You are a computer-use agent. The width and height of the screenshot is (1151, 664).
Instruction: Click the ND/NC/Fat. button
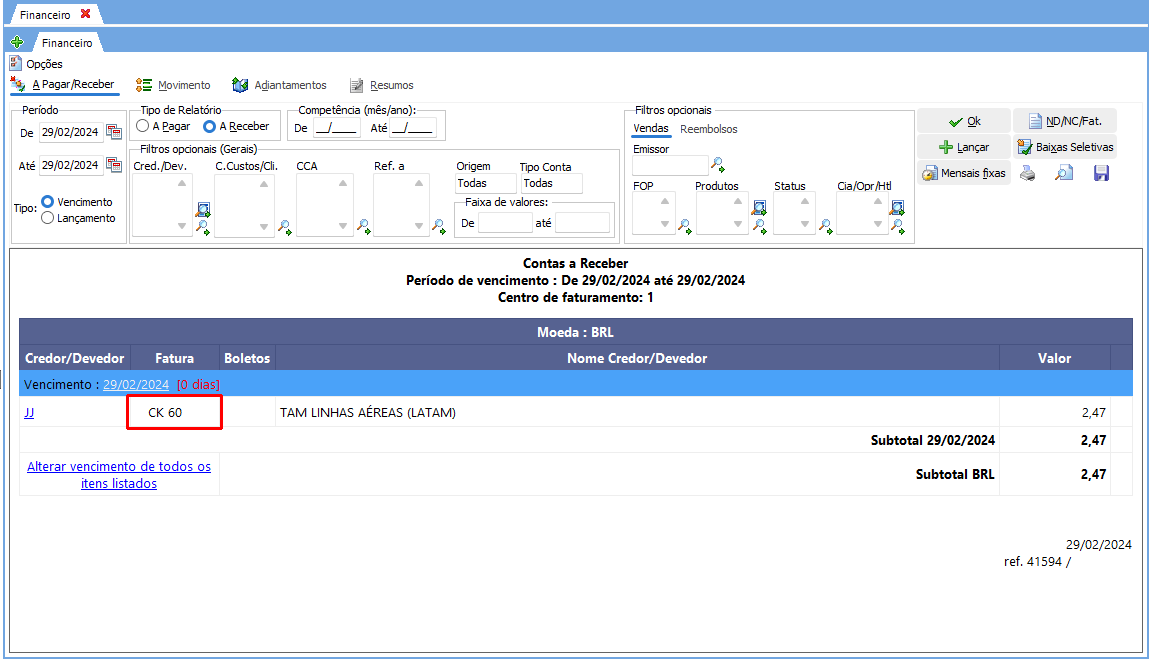(x=1065, y=121)
